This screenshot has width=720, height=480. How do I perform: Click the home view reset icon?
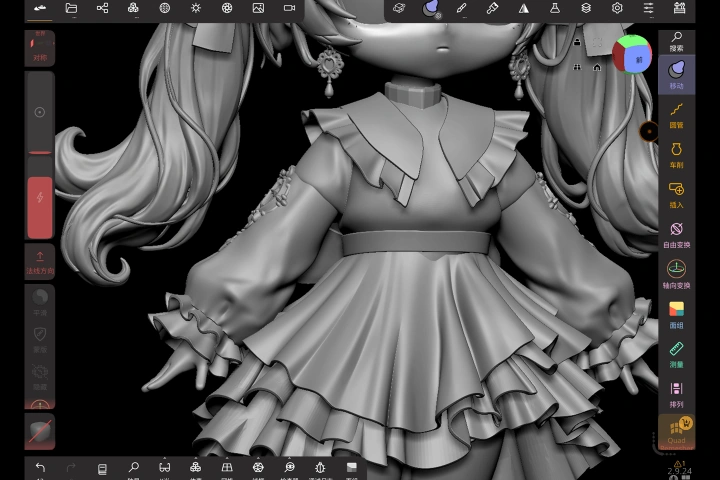597,68
